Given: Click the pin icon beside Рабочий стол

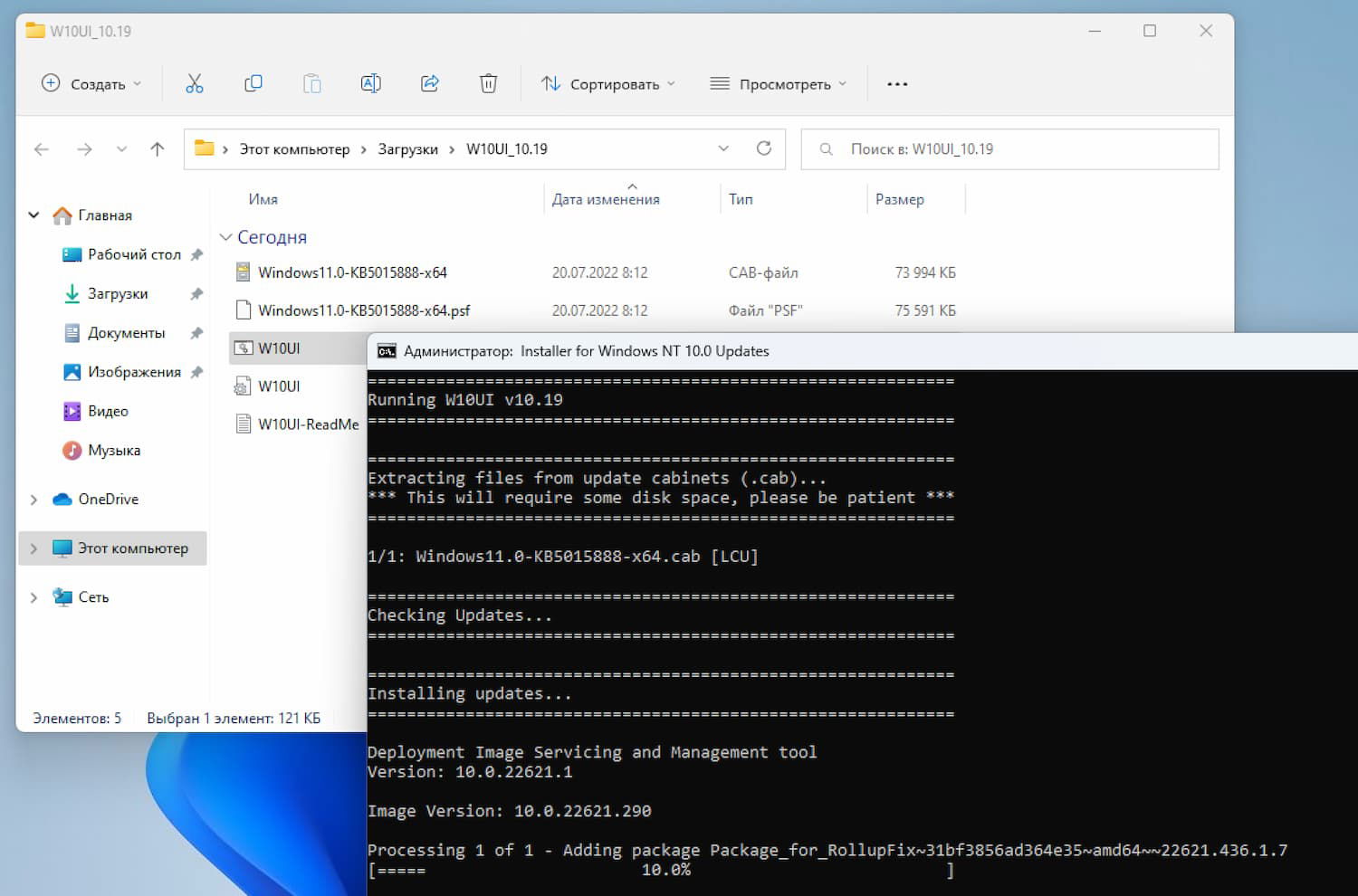Looking at the screenshot, I should click(x=196, y=254).
